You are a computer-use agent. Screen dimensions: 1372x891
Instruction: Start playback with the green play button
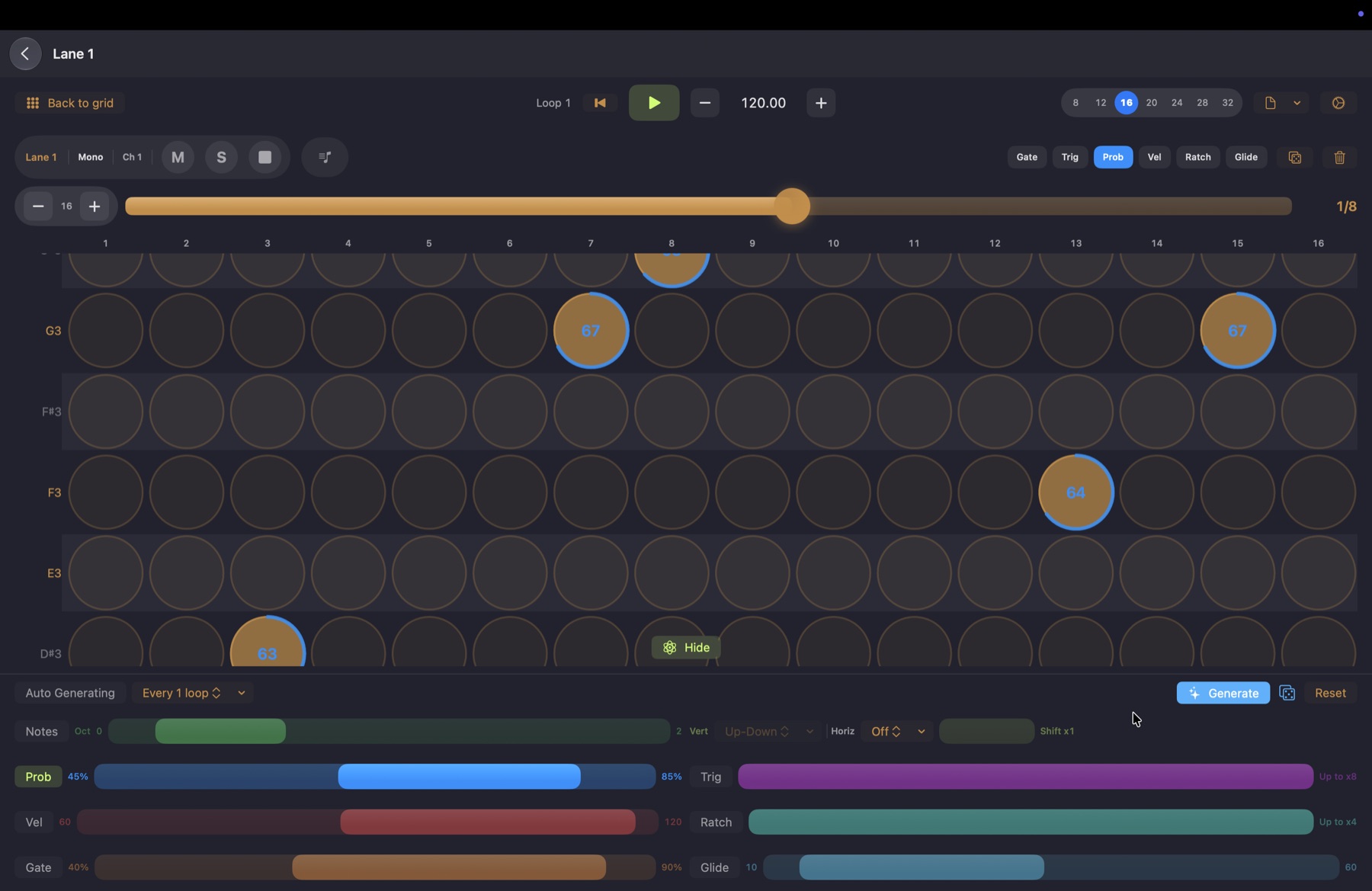[x=654, y=103]
